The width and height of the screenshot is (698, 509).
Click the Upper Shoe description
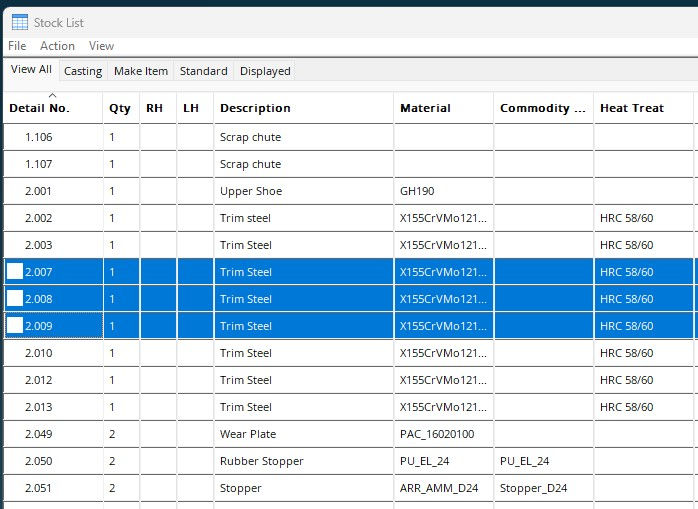(x=251, y=191)
